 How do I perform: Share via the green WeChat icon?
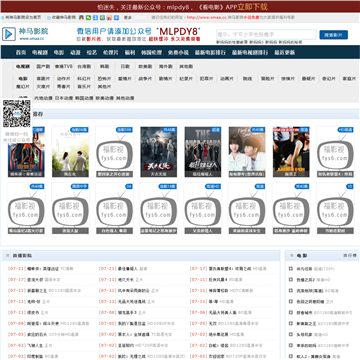pos(88,17)
